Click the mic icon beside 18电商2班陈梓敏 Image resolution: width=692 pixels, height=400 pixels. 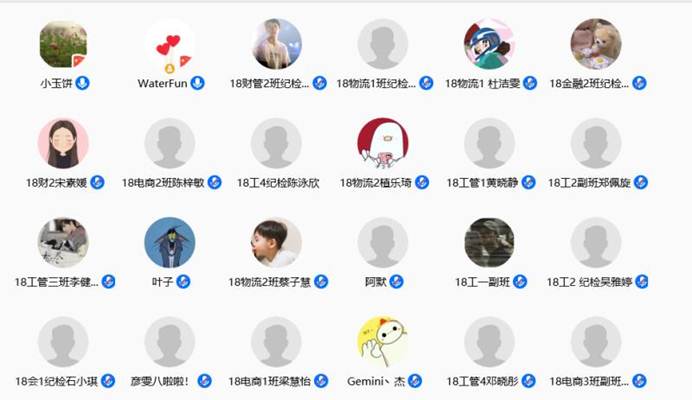(214, 182)
